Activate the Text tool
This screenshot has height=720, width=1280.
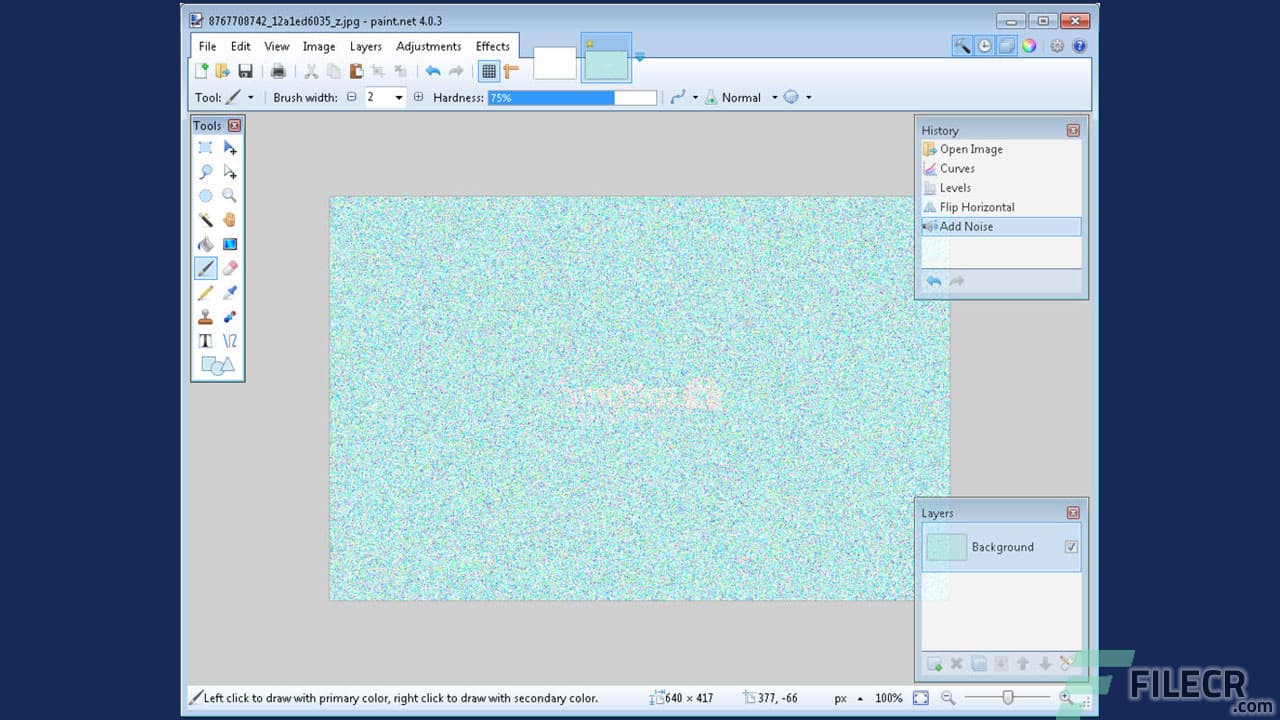(205, 340)
